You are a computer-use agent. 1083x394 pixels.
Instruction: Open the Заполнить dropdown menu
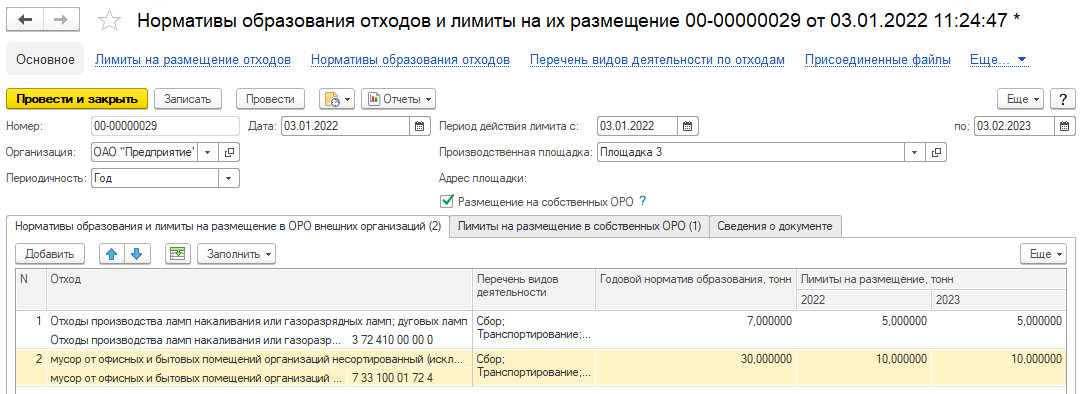[x=236, y=254]
